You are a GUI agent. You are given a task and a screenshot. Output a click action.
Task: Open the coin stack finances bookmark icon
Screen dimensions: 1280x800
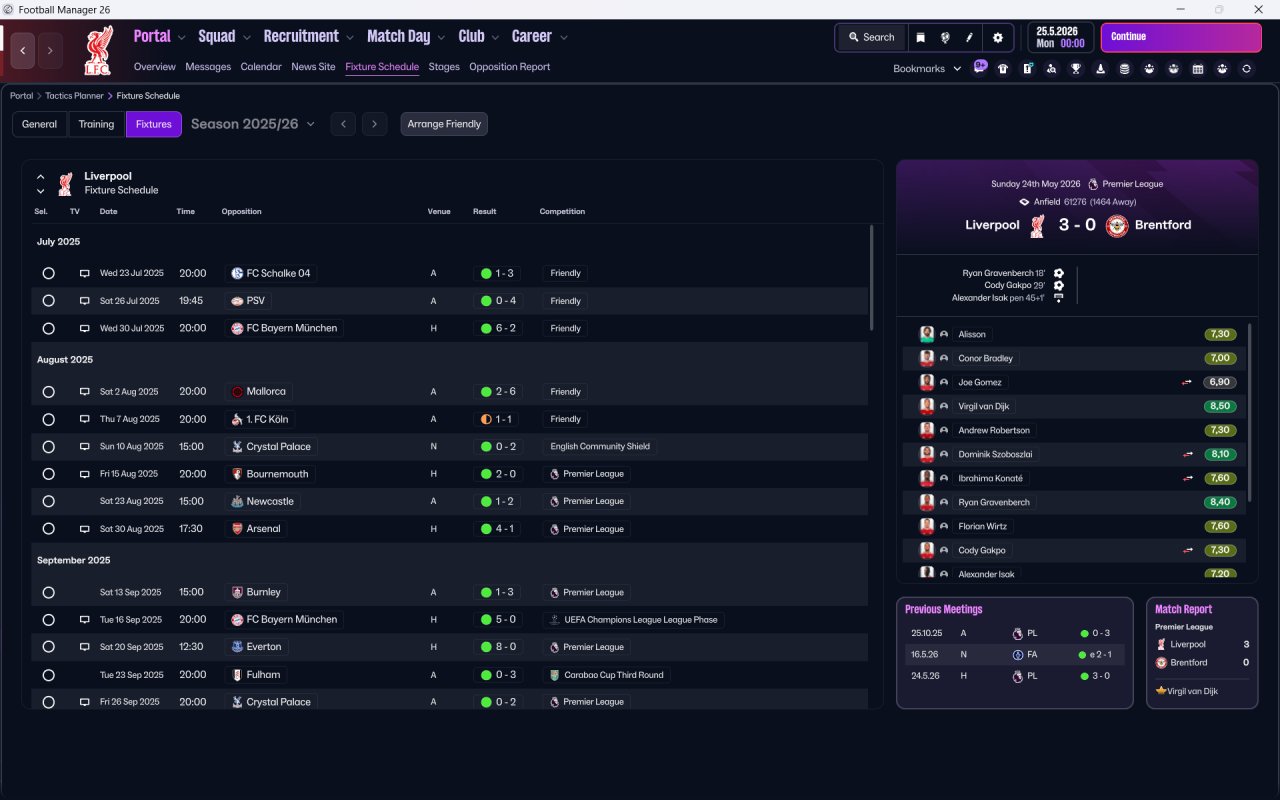tap(1125, 69)
